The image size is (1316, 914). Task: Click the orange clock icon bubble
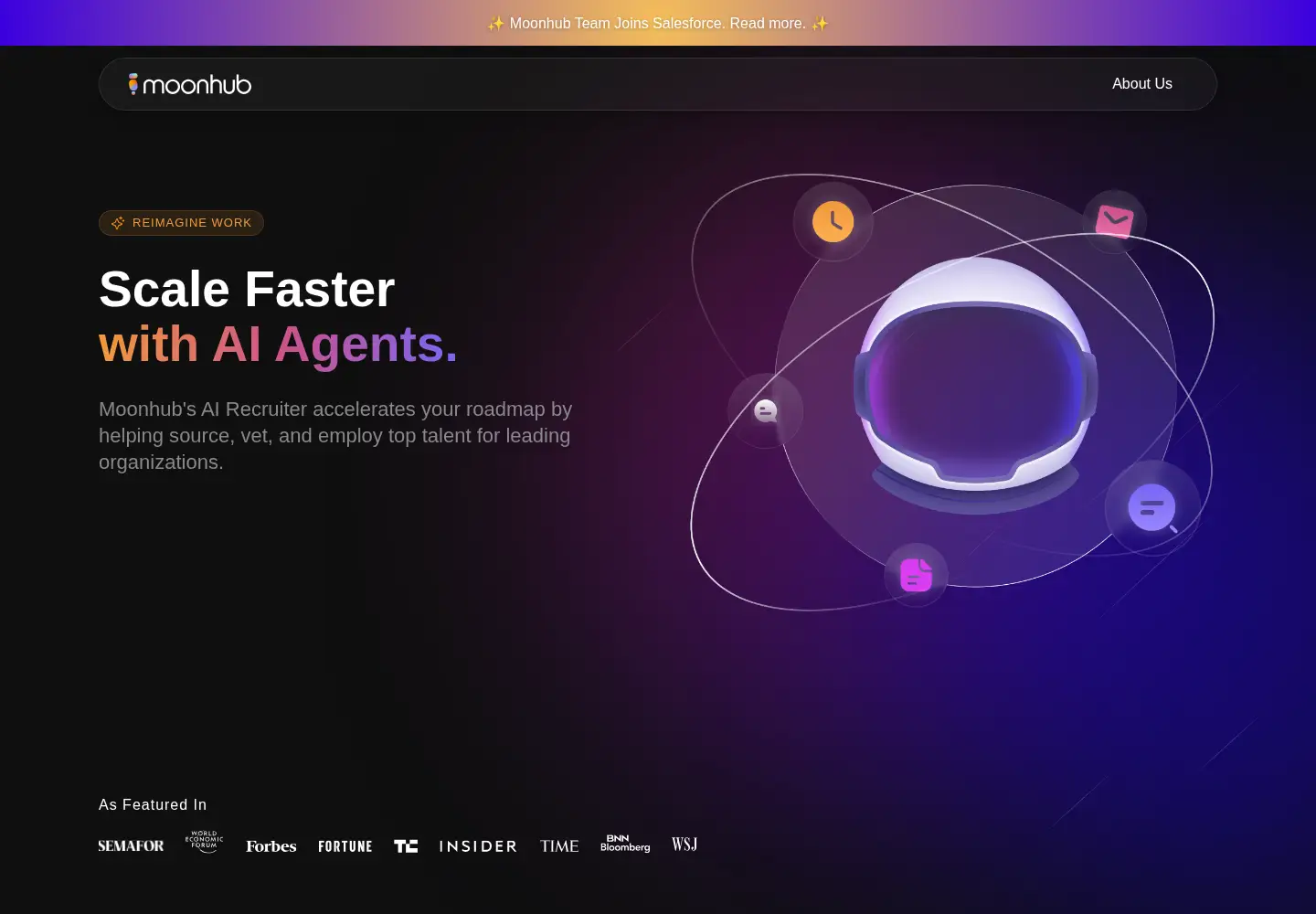[x=833, y=221]
